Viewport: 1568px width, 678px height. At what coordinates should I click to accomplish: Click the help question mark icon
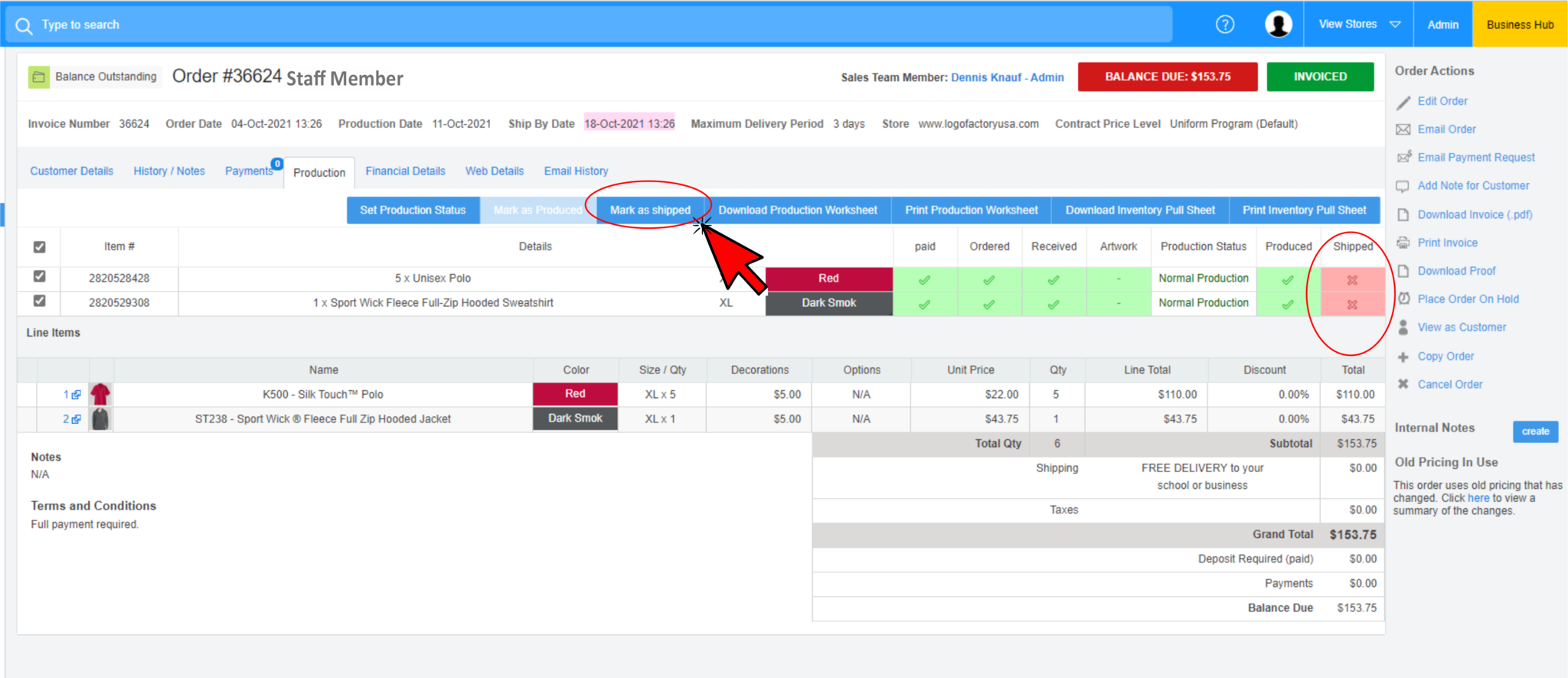(x=1225, y=24)
